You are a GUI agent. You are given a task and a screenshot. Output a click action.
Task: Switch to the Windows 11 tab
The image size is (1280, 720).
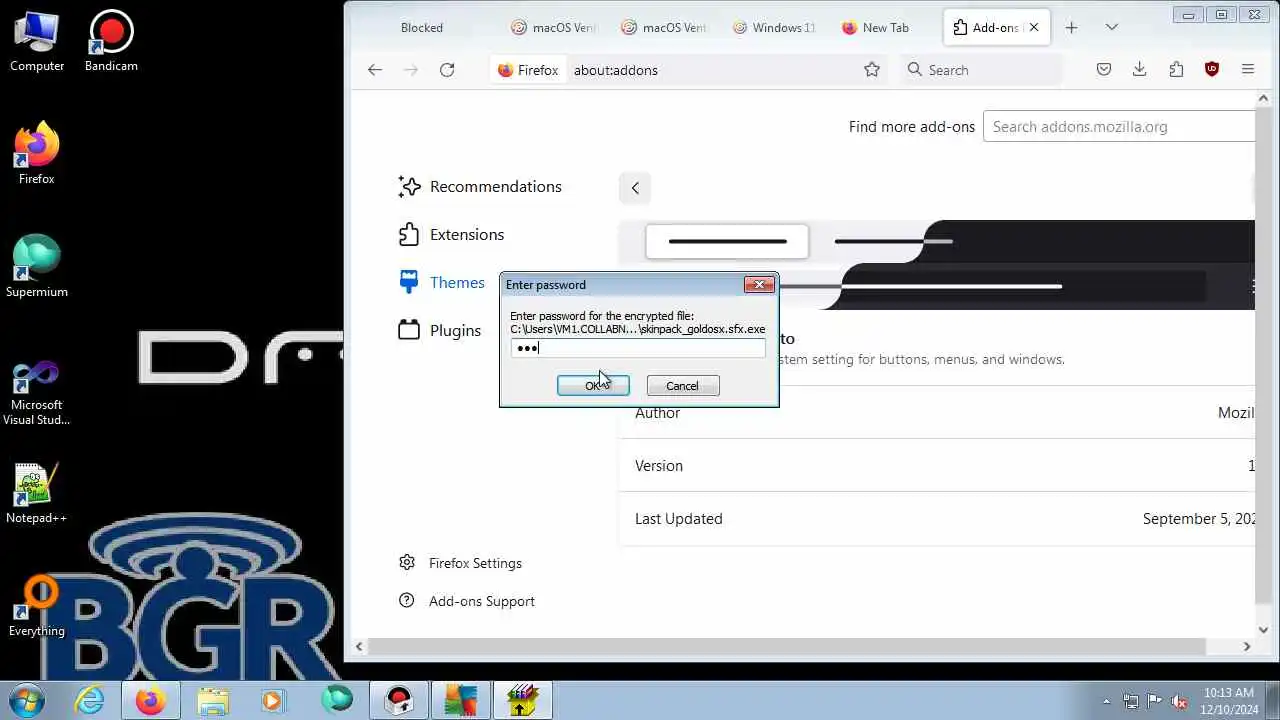point(775,28)
